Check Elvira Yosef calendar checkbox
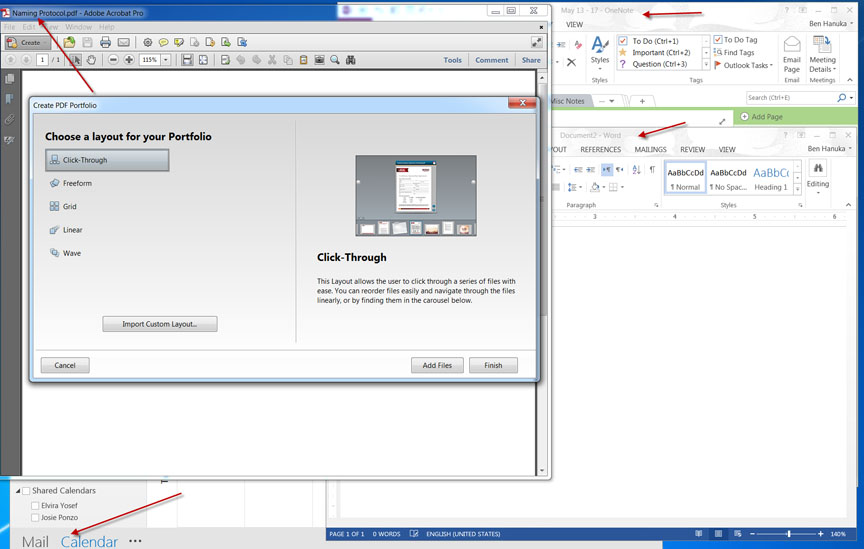The height and width of the screenshot is (549, 864). point(35,505)
